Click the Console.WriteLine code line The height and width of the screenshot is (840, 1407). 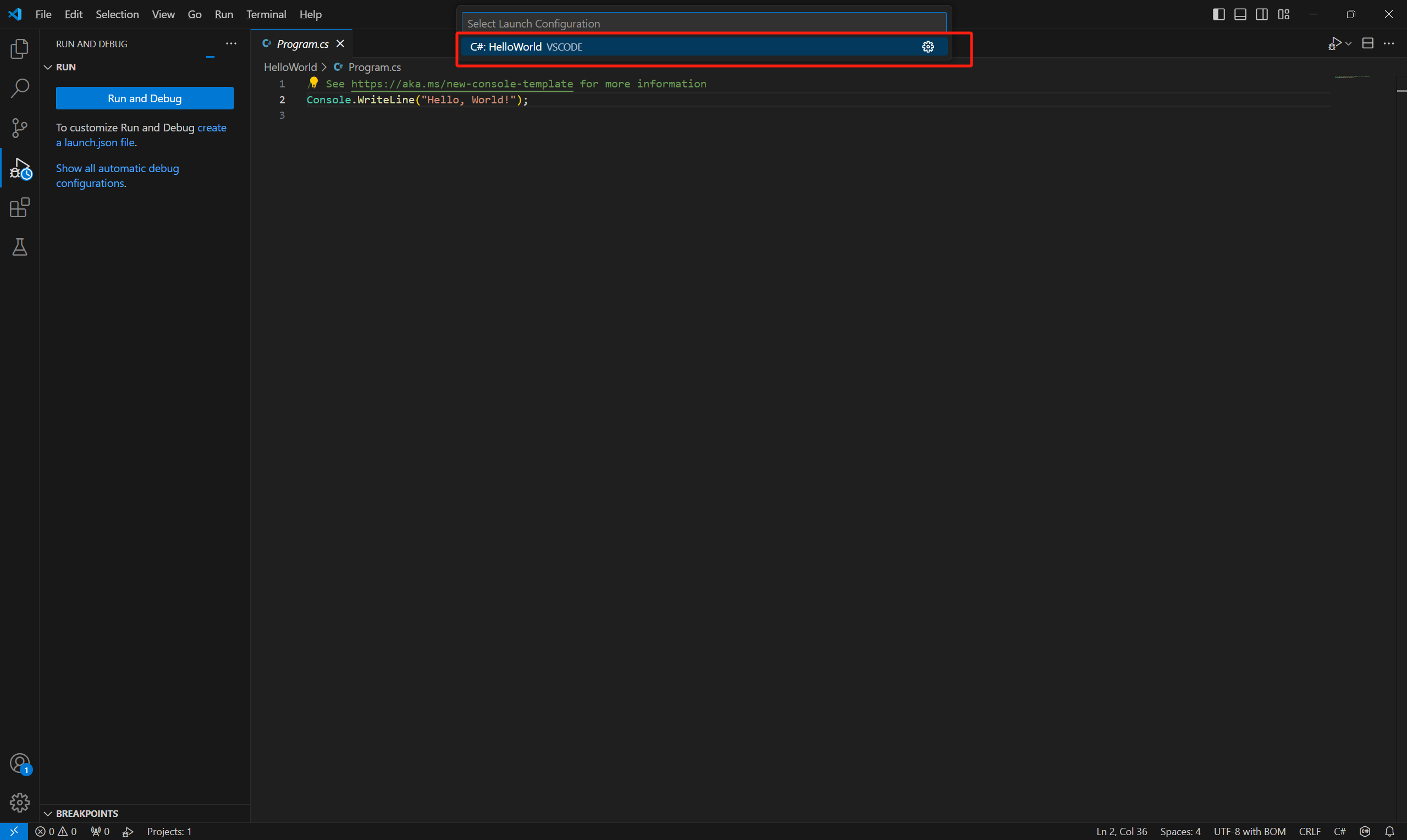click(x=417, y=100)
